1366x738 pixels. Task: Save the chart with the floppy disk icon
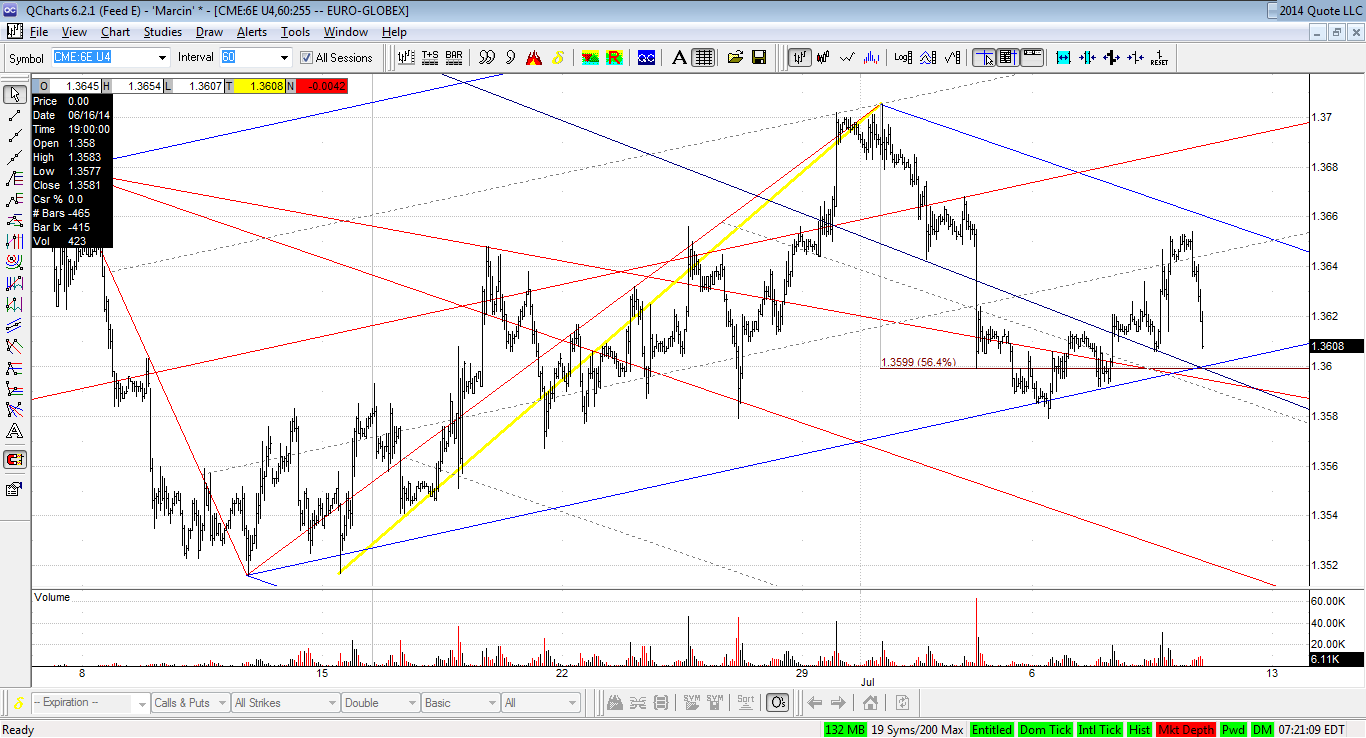759,57
